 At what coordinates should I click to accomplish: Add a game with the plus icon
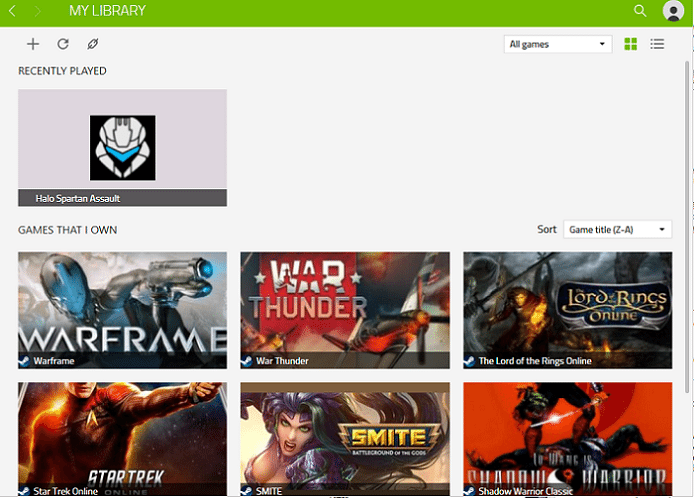point(33,44)
